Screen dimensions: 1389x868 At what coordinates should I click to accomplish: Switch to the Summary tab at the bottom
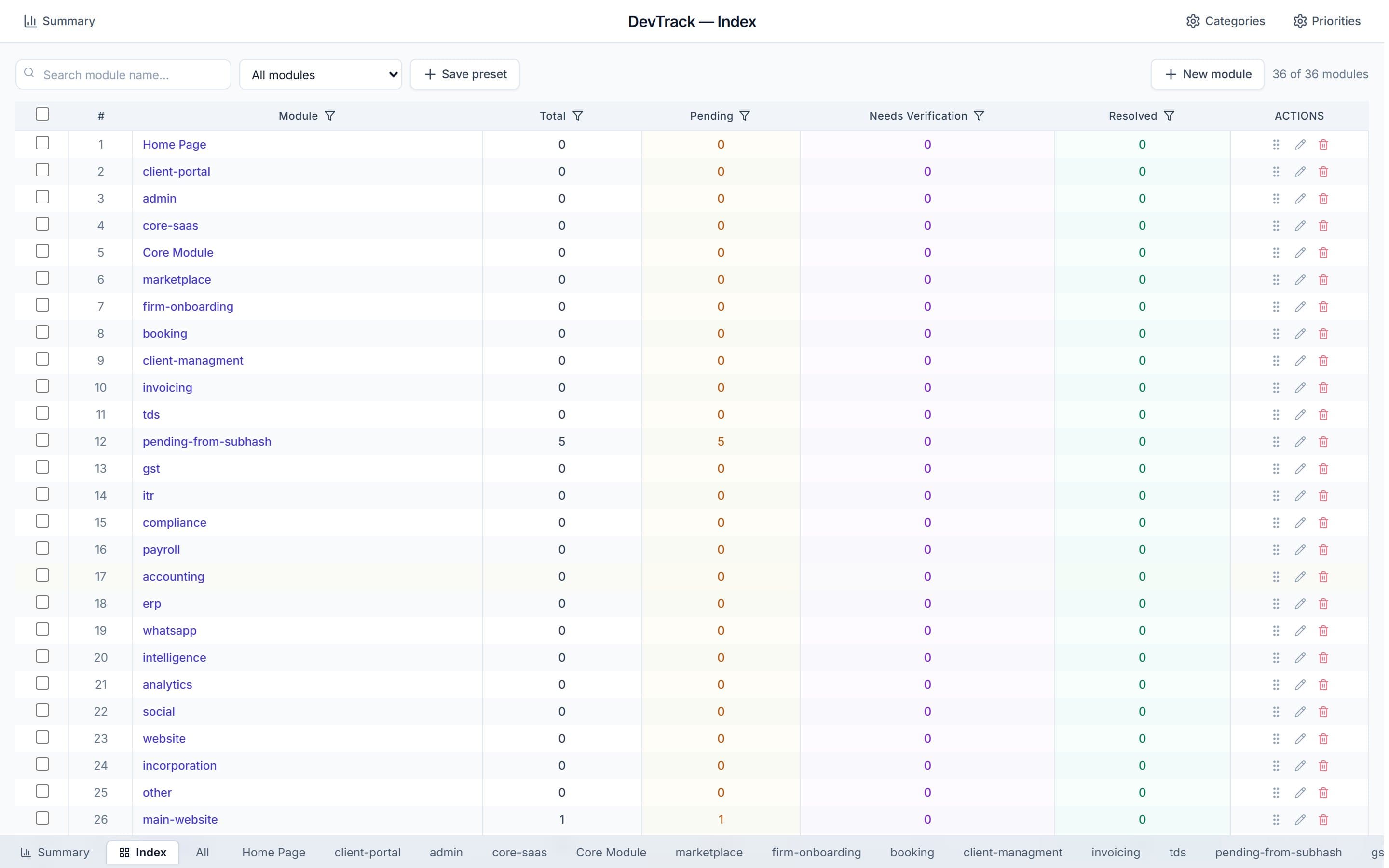(55, 852)
